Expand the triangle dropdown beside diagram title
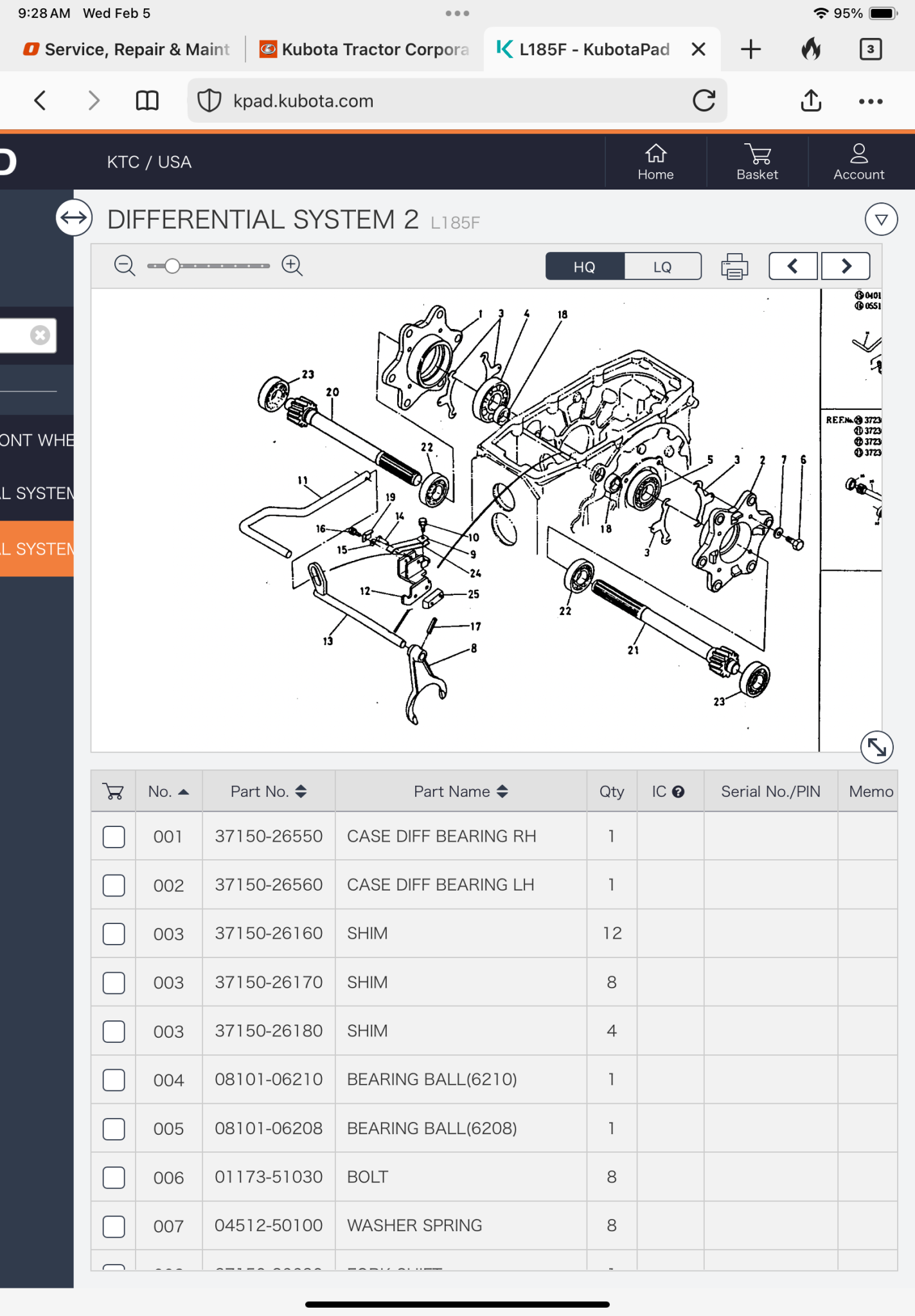The image size is (915, 1316). coord(881,220)
